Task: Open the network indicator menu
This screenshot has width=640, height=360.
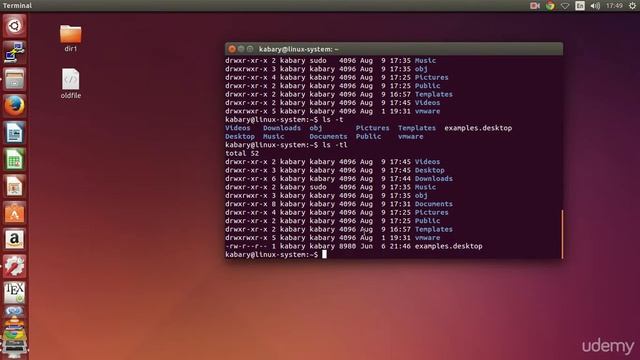Action: (x=565, y=6)
